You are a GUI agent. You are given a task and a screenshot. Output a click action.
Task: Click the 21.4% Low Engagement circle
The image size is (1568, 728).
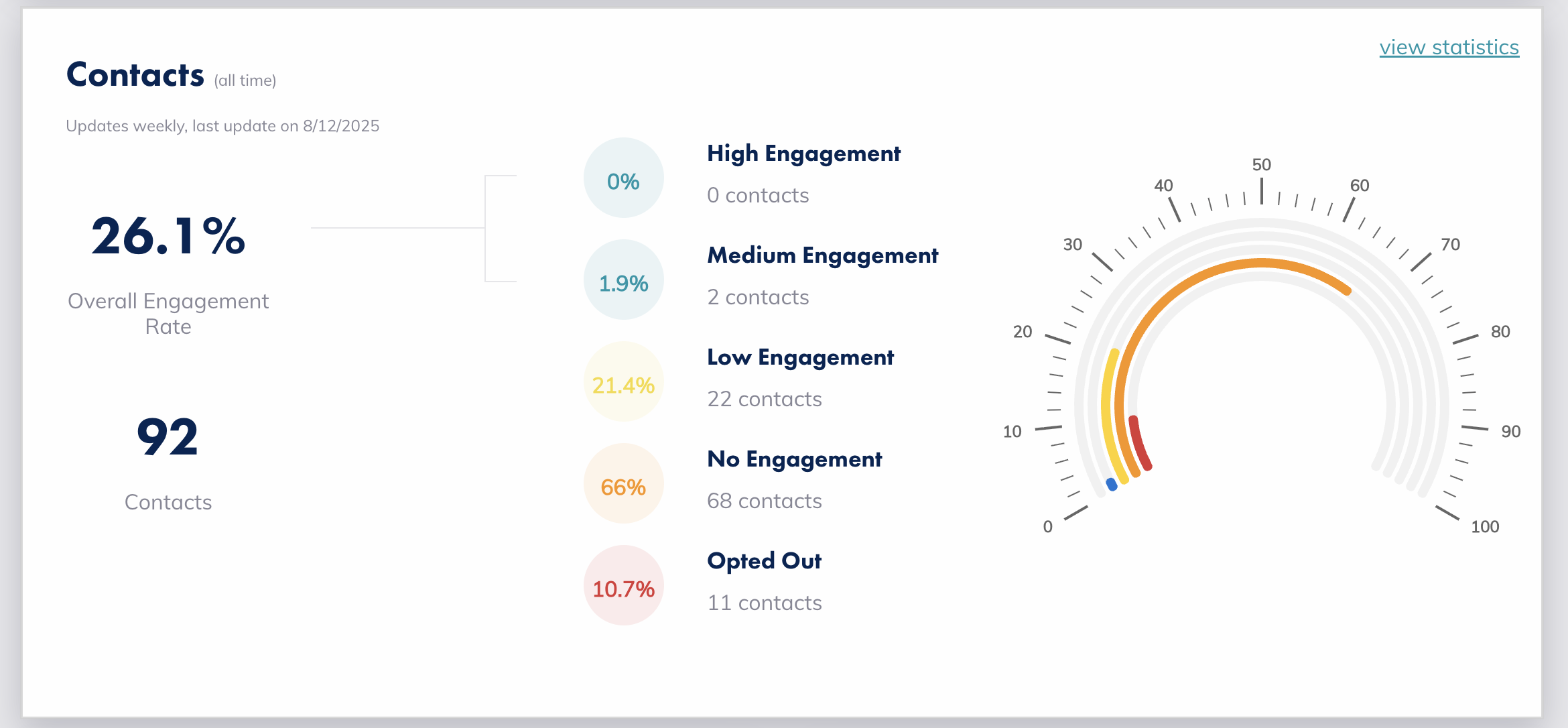click(623, 382)
